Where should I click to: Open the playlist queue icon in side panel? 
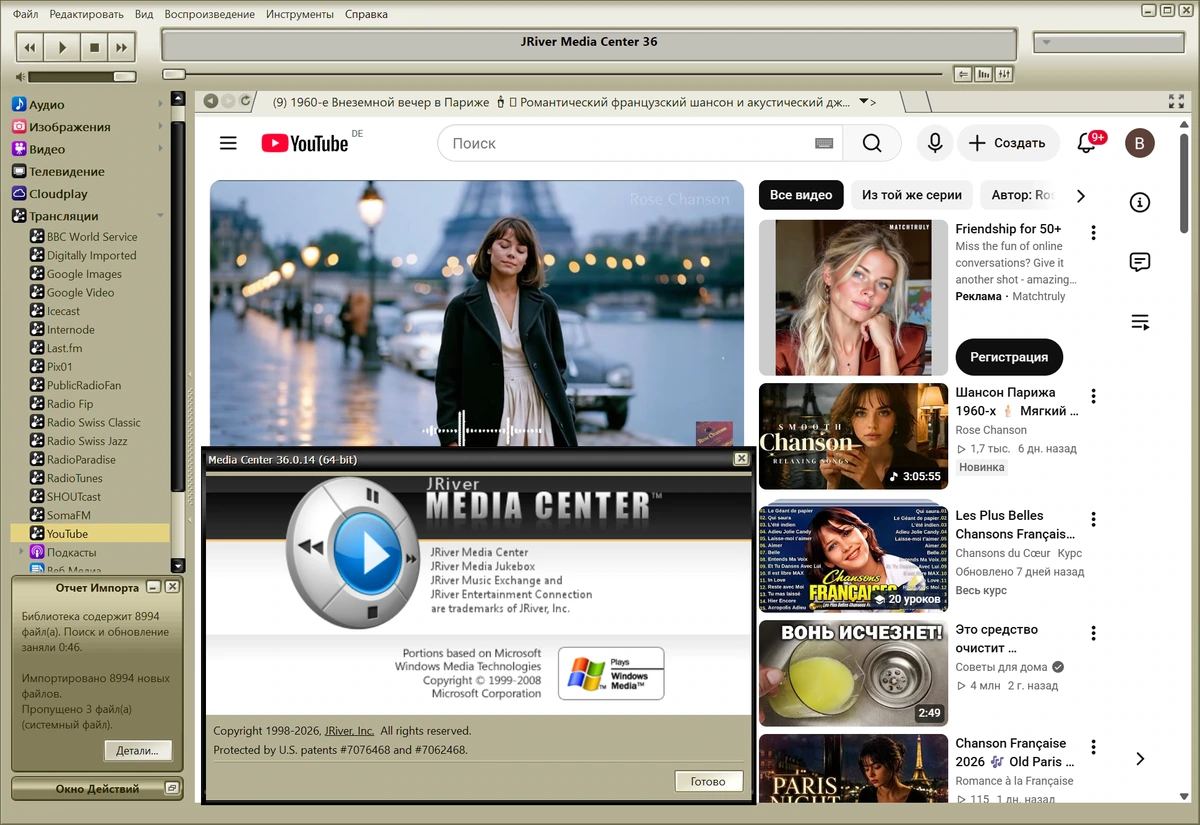1139,322
